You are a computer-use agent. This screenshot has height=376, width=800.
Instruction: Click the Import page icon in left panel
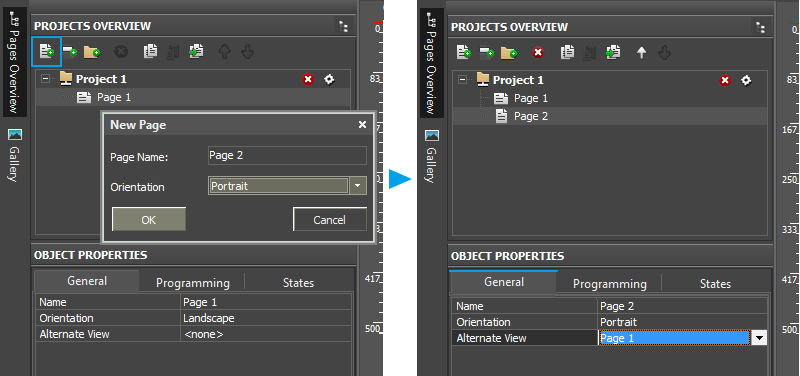tap(196, 51)
